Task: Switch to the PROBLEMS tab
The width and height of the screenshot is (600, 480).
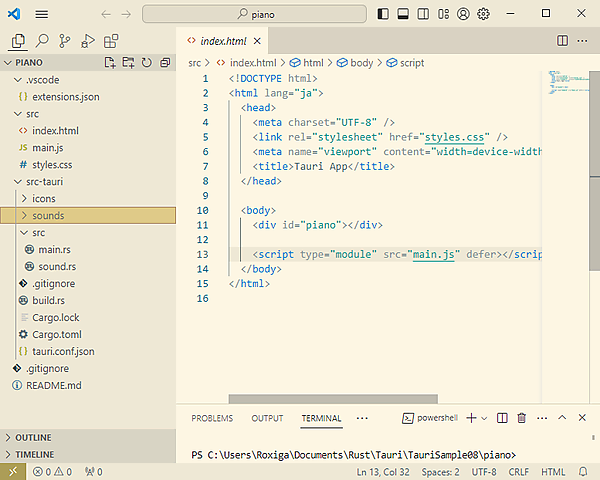Action: (212, 418)
